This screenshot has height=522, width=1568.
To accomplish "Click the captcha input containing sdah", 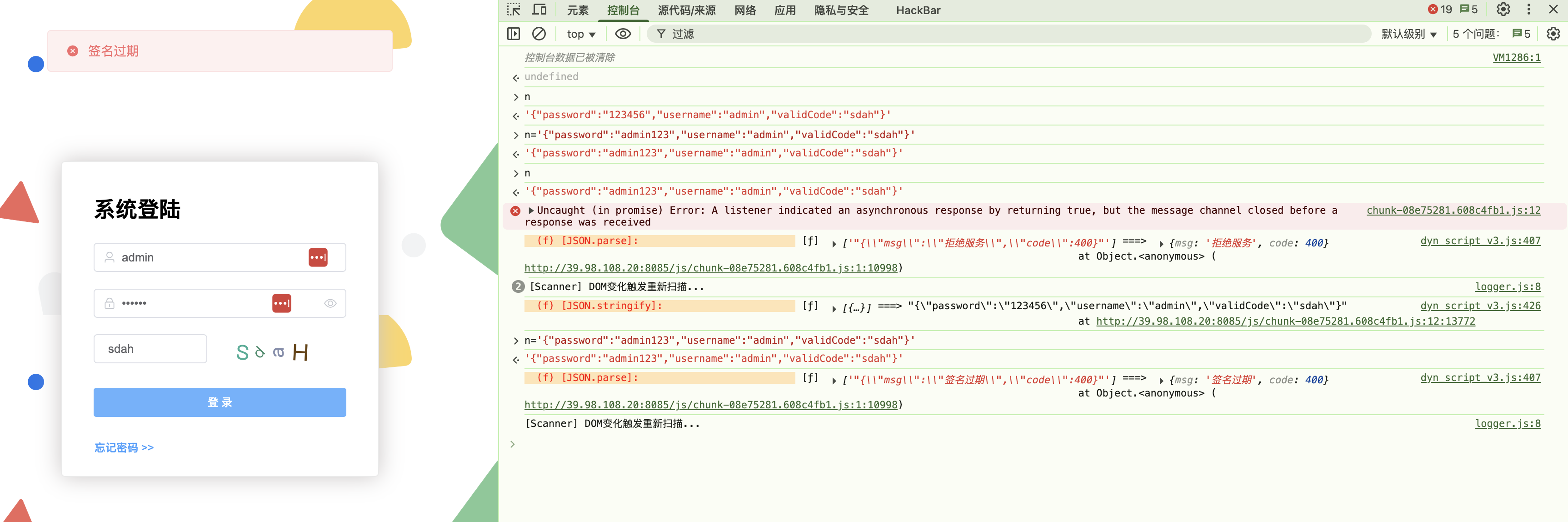I will (x=150, y=349).
